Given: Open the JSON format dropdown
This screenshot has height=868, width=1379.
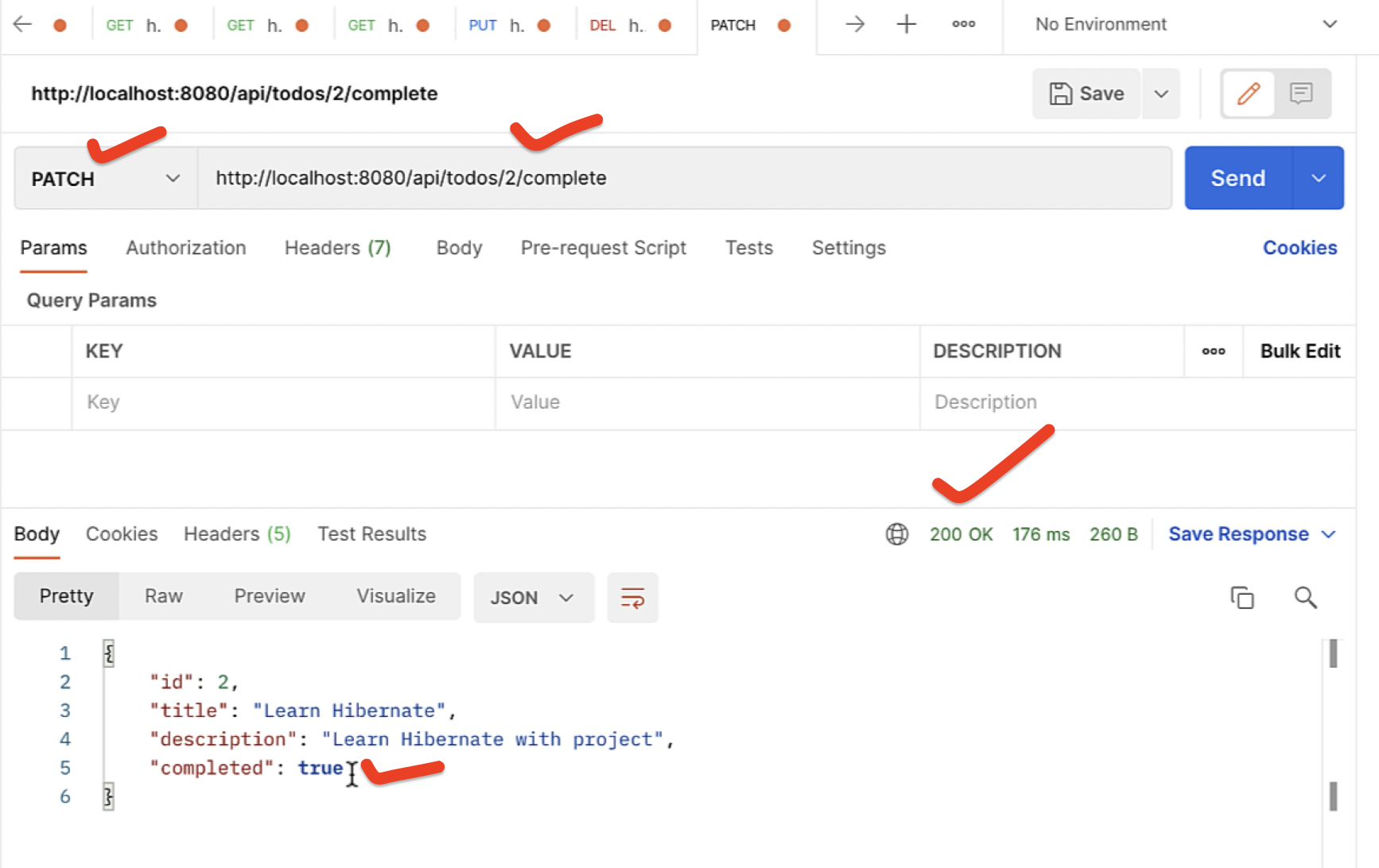Looking at the screenshot, I should (534, 597).
